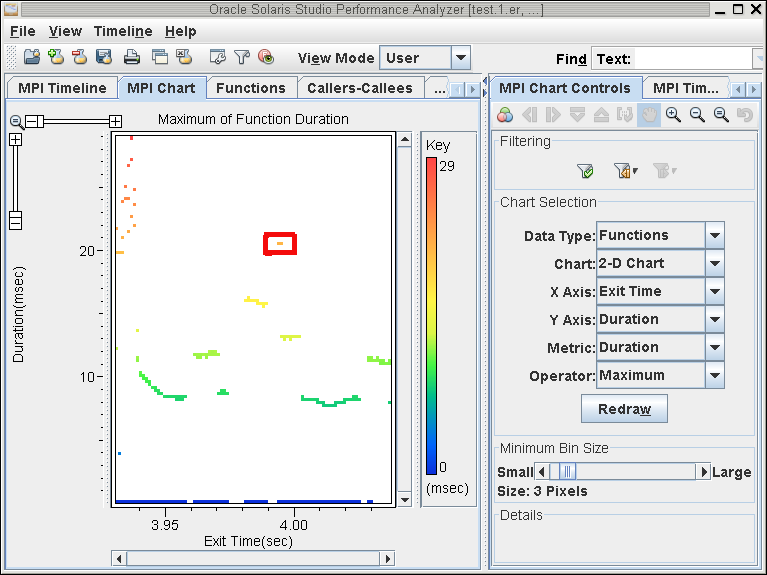Click the apply filter funnel with checkmark

585,171
